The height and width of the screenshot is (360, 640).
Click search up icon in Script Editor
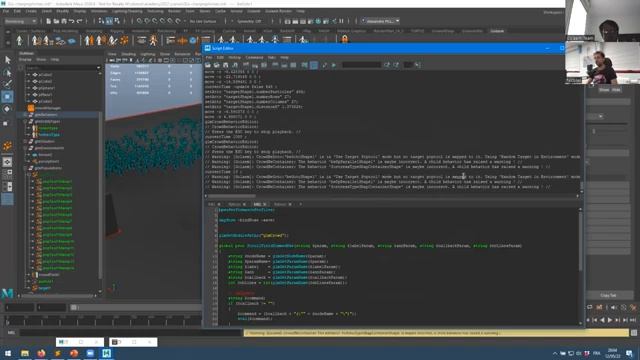(396, 65)
